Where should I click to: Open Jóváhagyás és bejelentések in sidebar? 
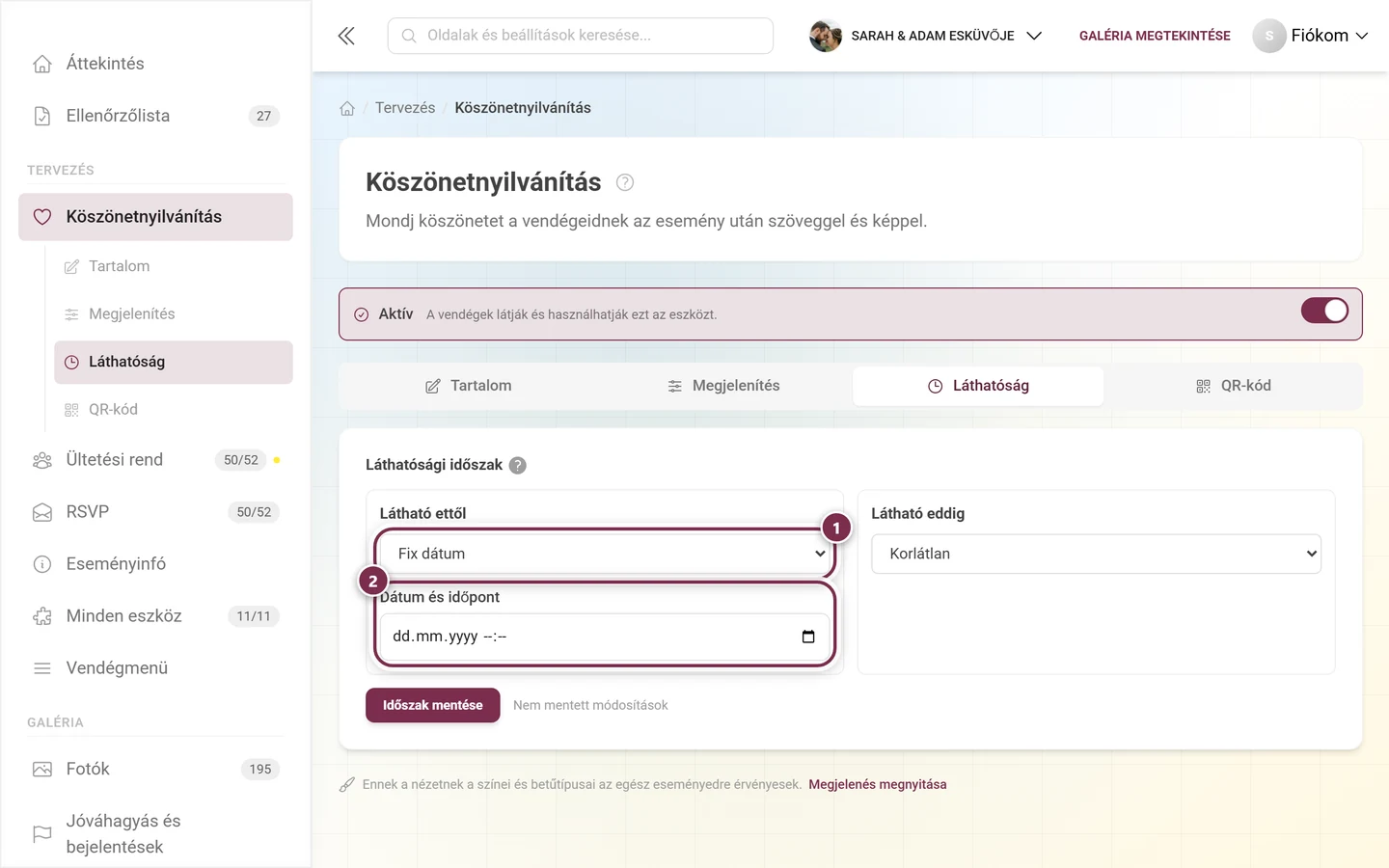pyautogui.click(x=155, y=834)
